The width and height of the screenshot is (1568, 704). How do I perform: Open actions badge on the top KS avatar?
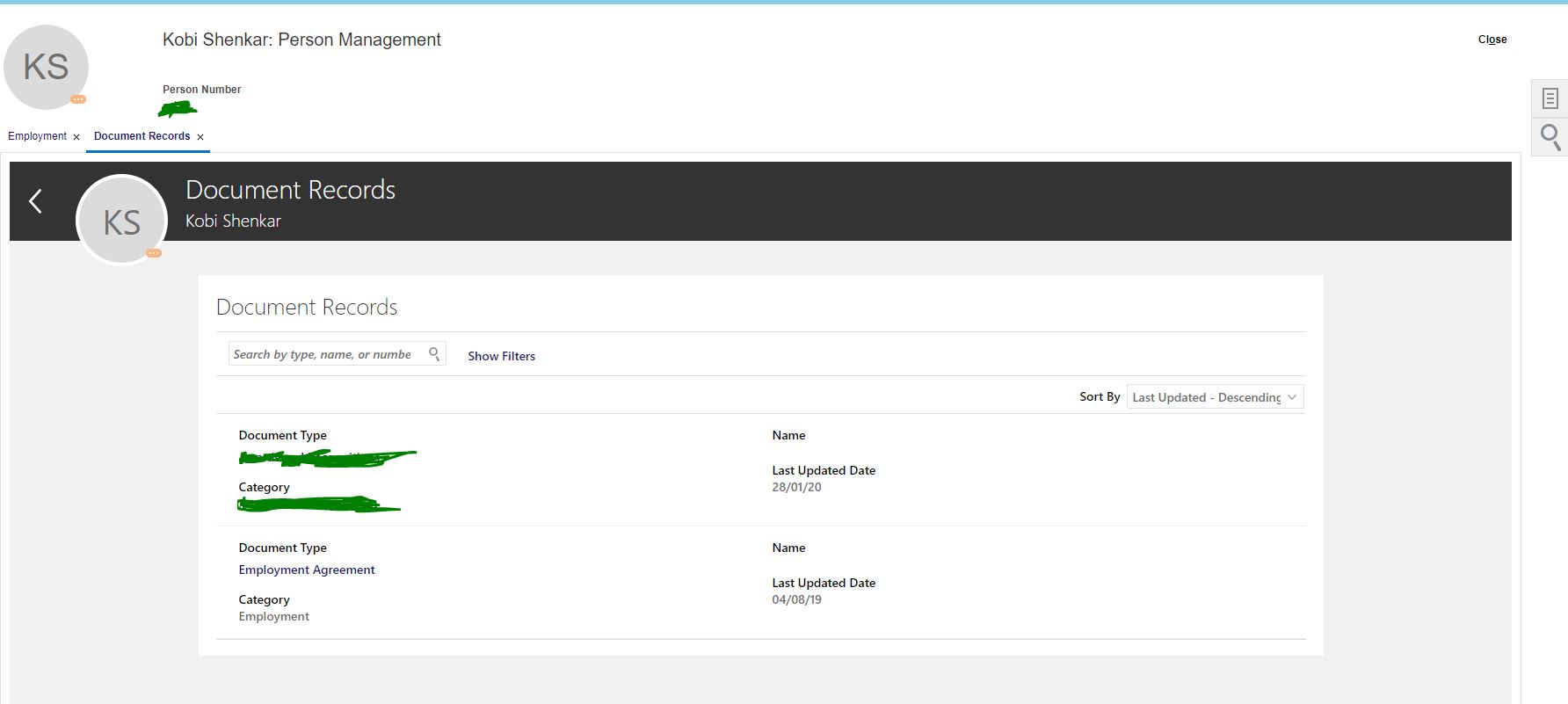(x=78, y=99)
